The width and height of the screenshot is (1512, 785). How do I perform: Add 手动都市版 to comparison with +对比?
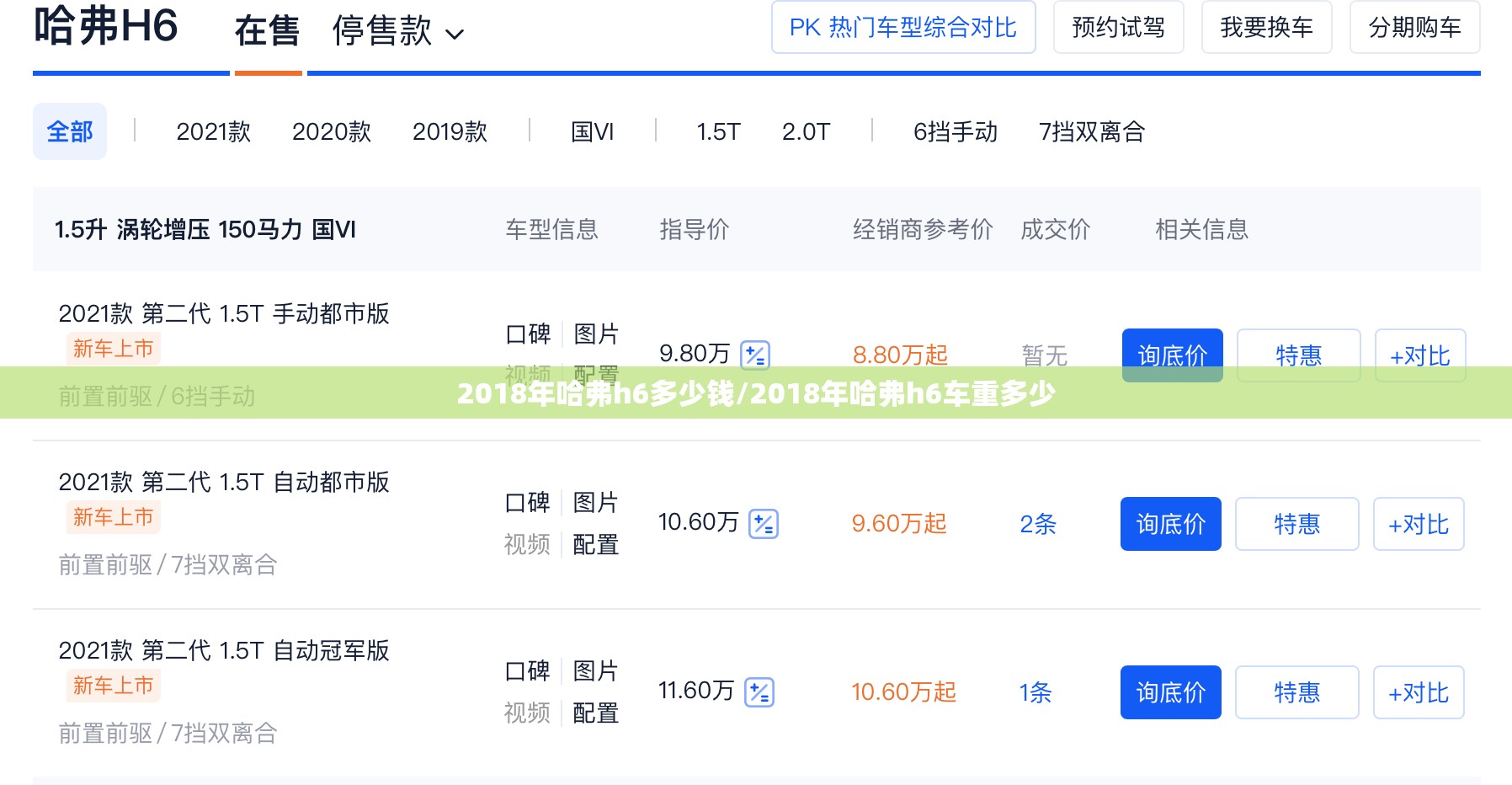coord(1420,355)
